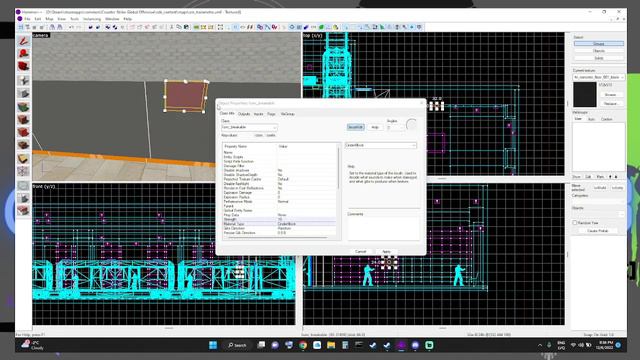The width and height of the screenshot is (640, 360).
Task: Open the Instancing menu
Action: [x=92, y=19]
